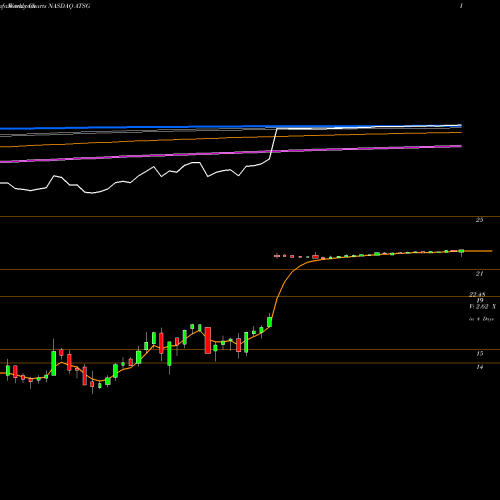Select the 25 price axis label
This screenshot has height=500, width=500.
[x=479, y=220]
